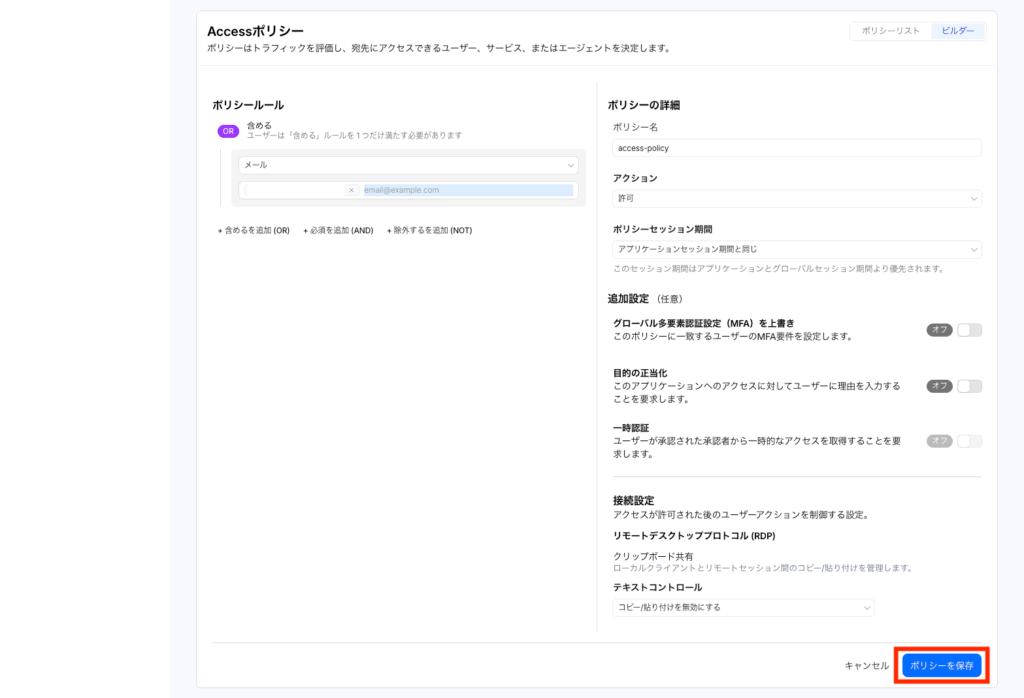Viewport: 1024px width, 698px height.
Task: Click the Accessポリシー title
Action: [255, 31]
